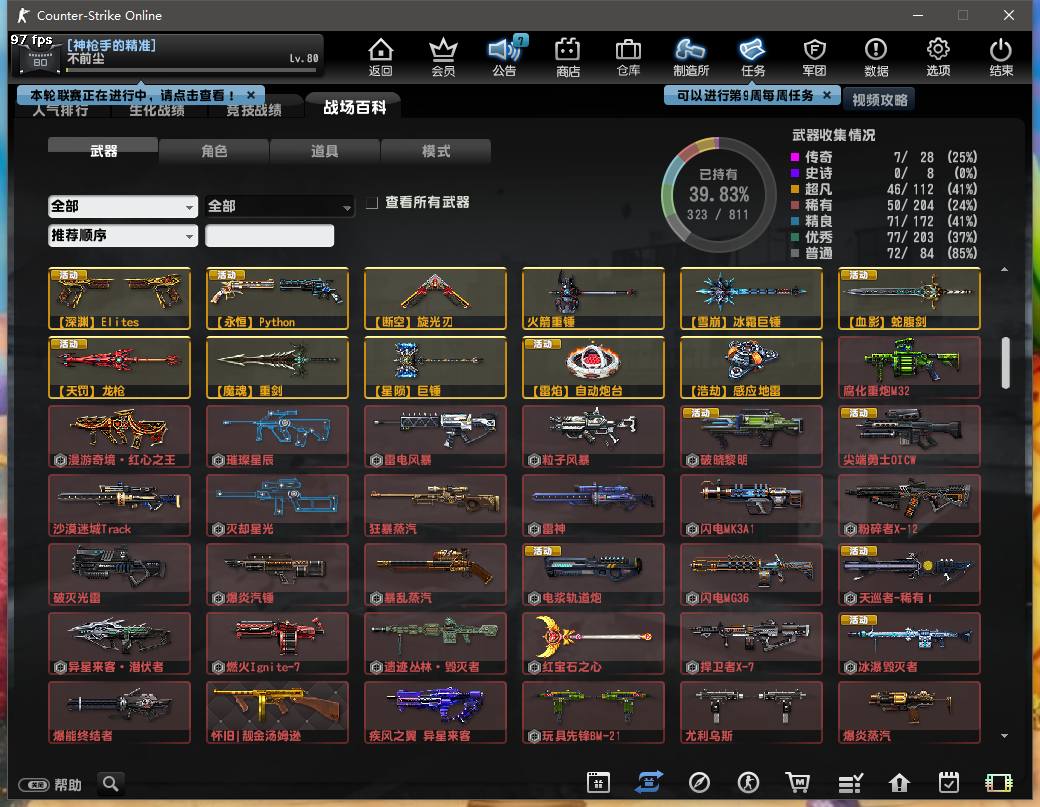
Task: Open the second 全部 dark dropdown
Action: point(279,206)
